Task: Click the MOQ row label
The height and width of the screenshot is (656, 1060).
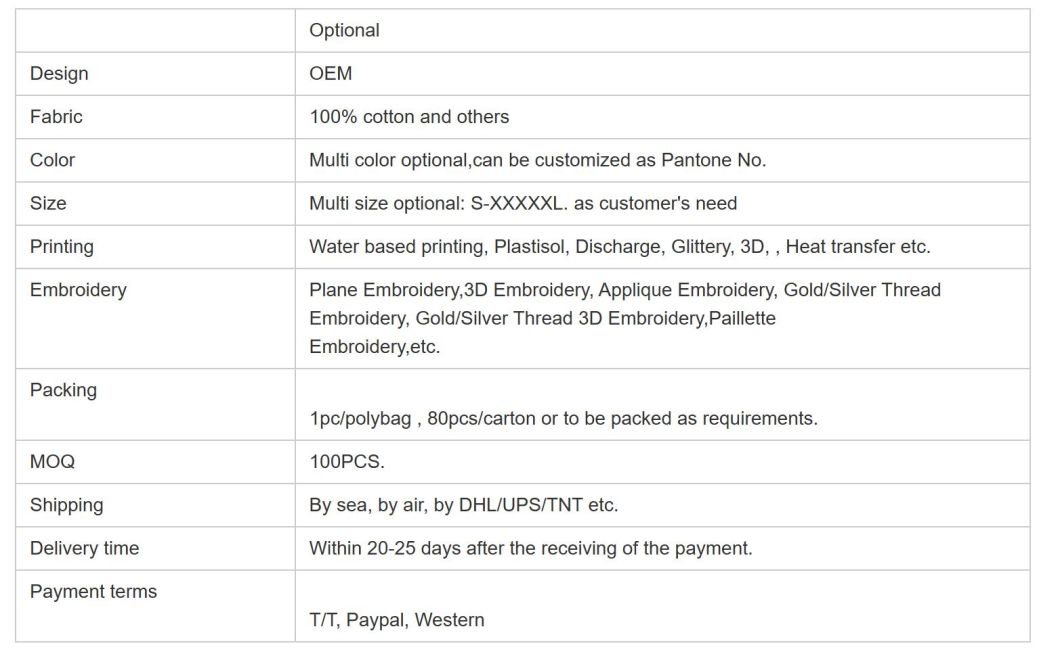Action: point(52,462)
